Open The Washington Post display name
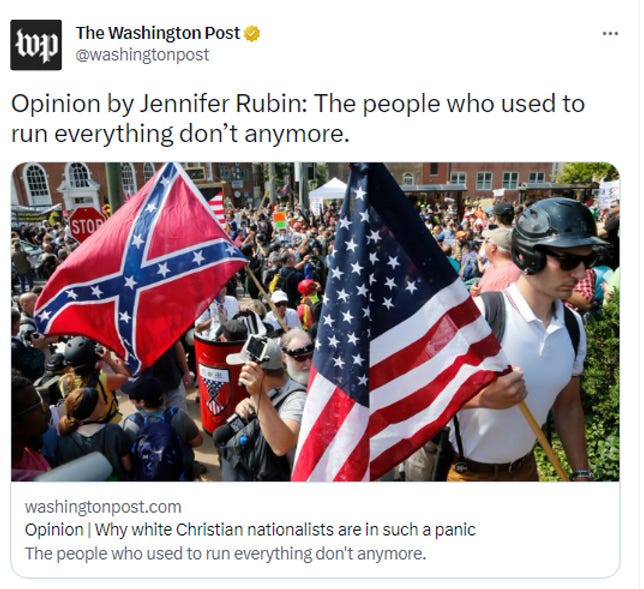Image resolution: width=644 pixels, height=589 pixels. tap(158, 33)
